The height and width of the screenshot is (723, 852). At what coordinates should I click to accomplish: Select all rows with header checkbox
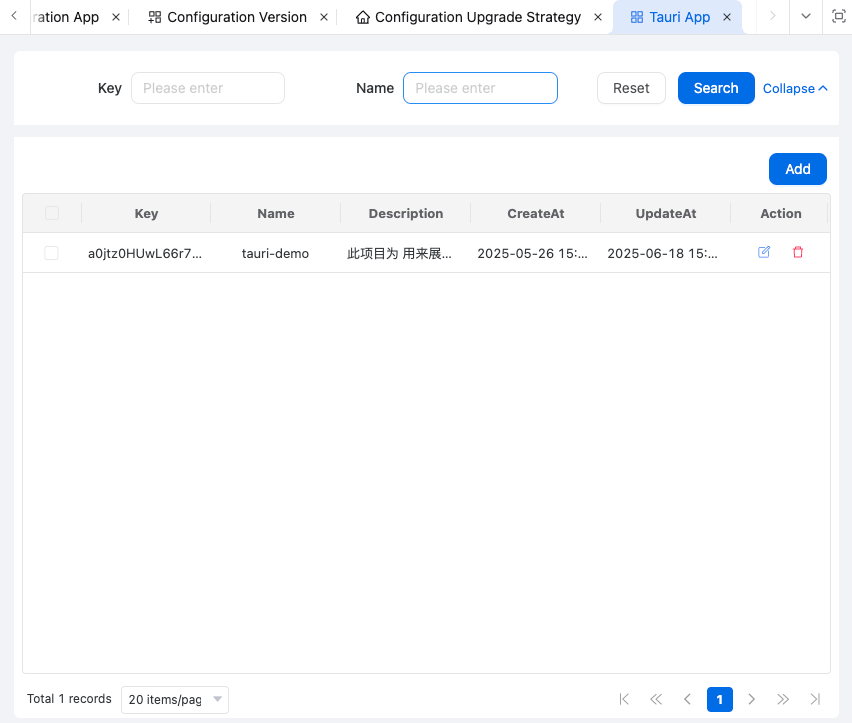tap(52, 213)
